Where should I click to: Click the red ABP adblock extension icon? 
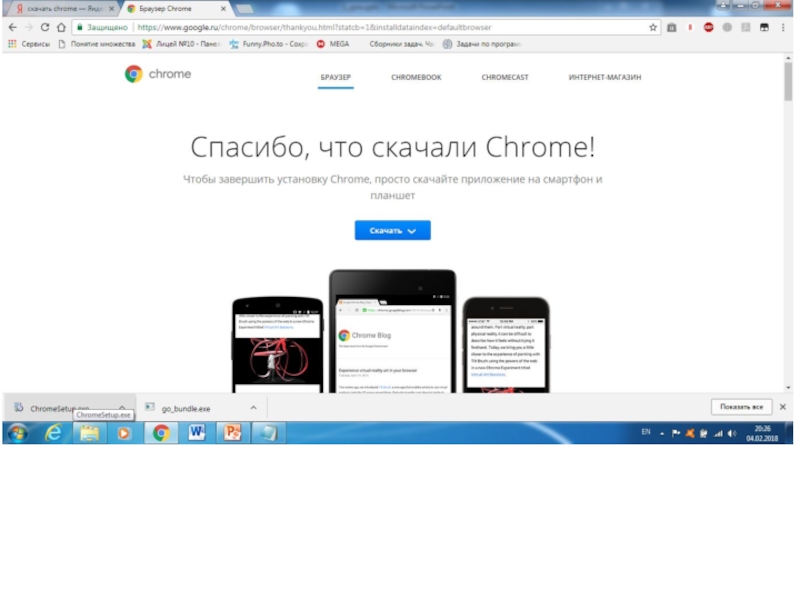pos(708,28)
